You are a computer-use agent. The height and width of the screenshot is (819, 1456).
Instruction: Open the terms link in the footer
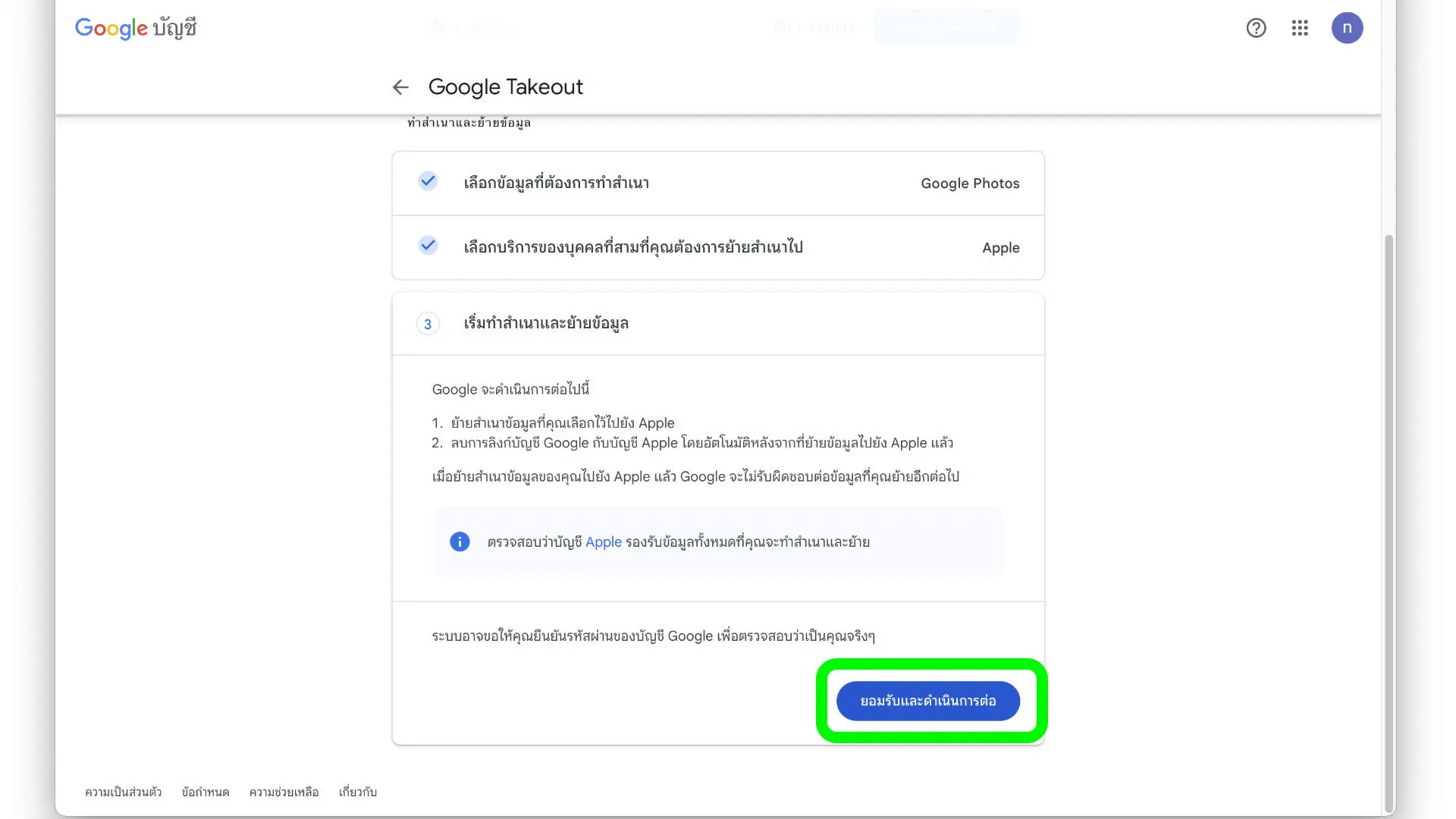tap(205, 792)
